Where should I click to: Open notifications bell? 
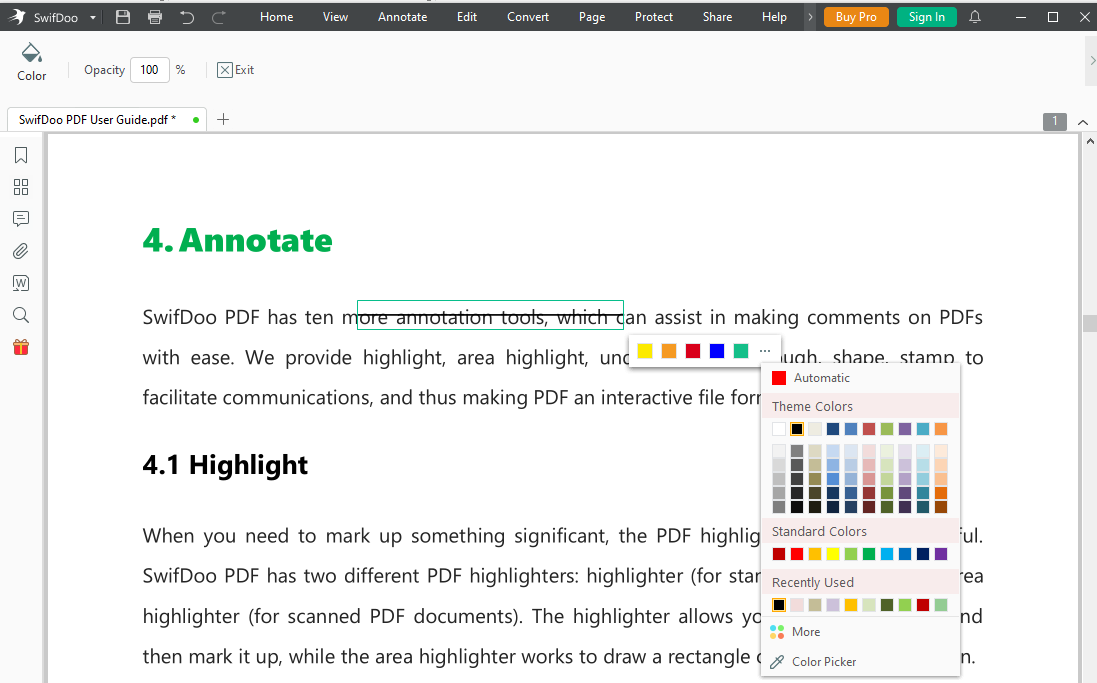pos(975,17)
